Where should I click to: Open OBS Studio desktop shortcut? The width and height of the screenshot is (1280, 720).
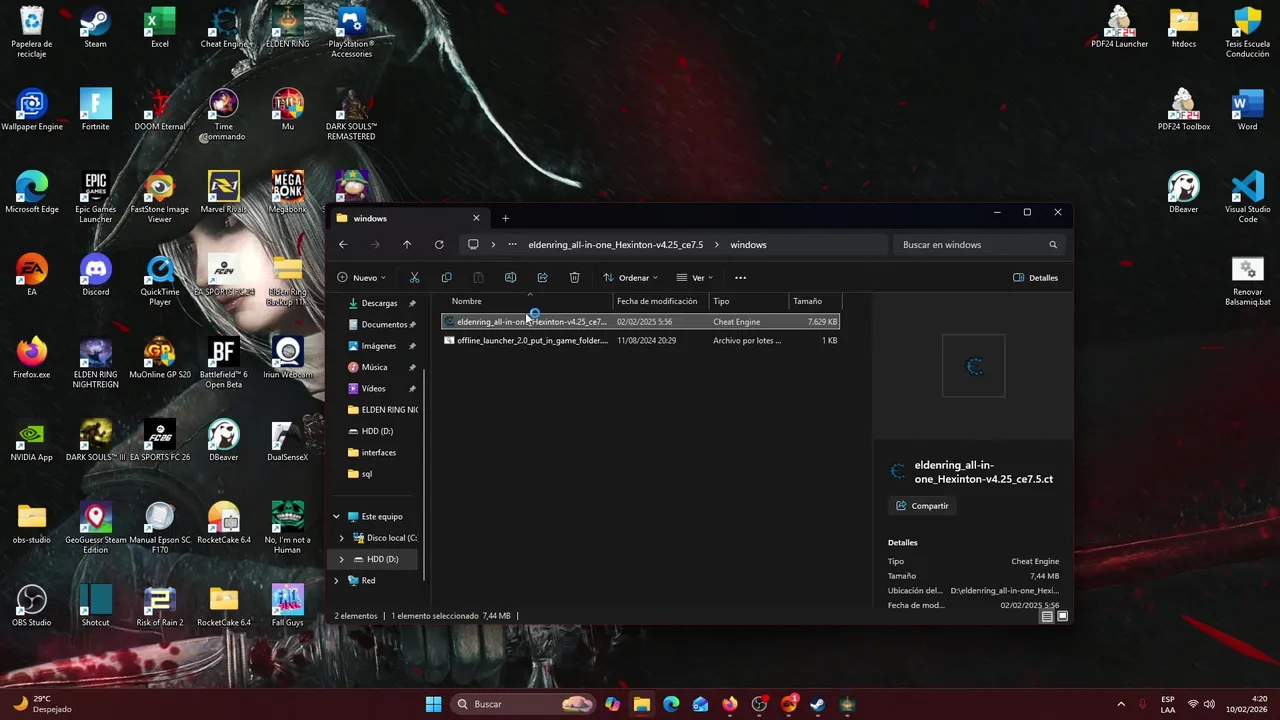click(x=31, y=607)
